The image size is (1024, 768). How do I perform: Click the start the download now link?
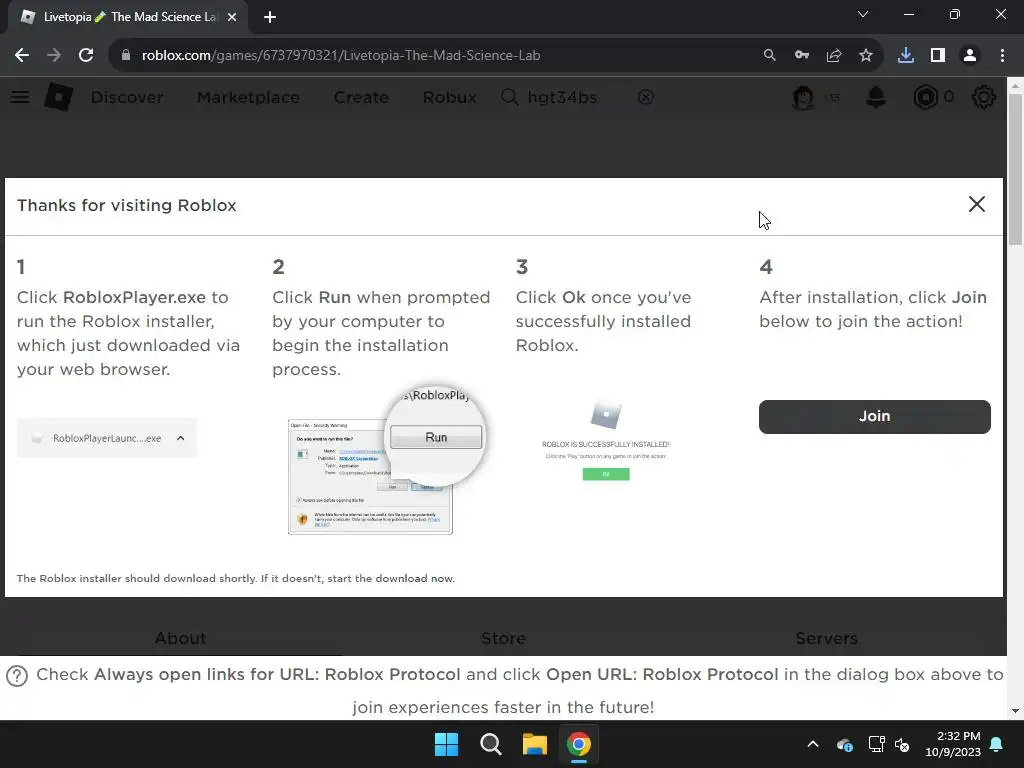pos(391,579)
